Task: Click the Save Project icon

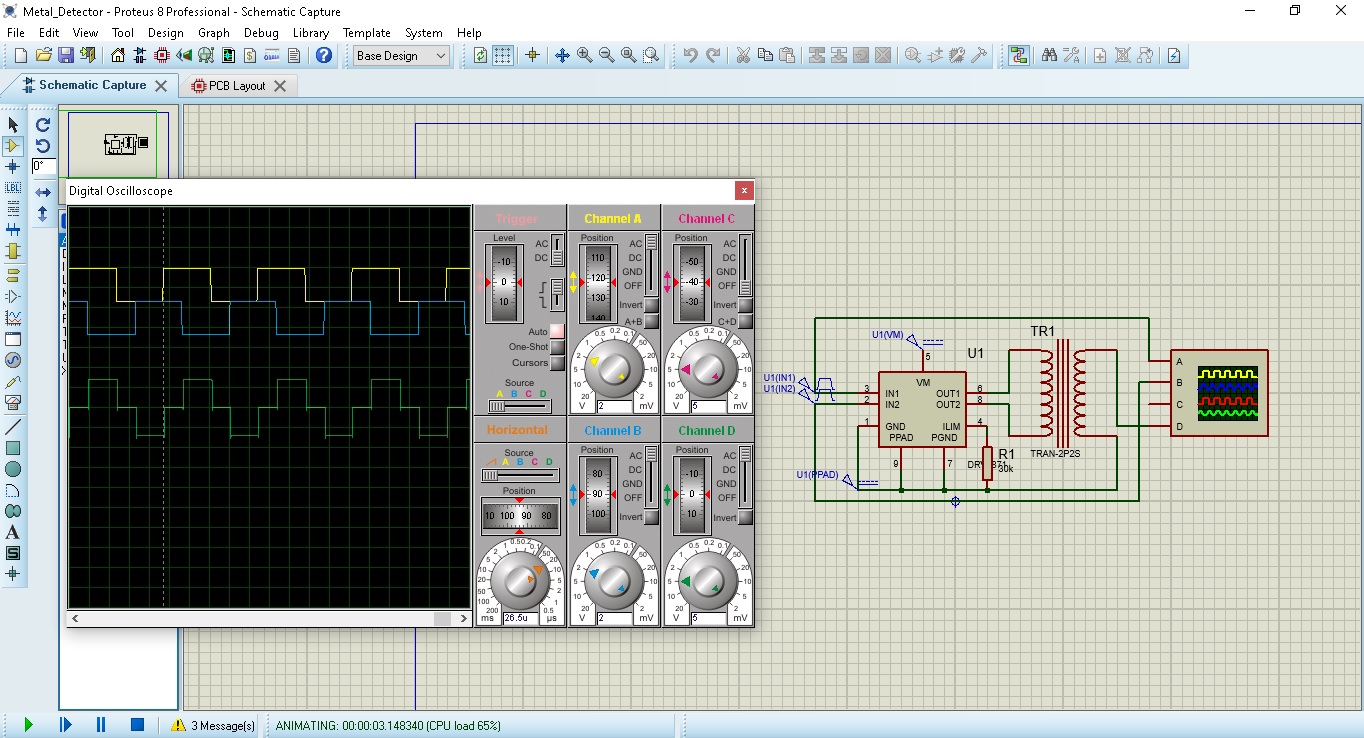Action: click(66, 56)
